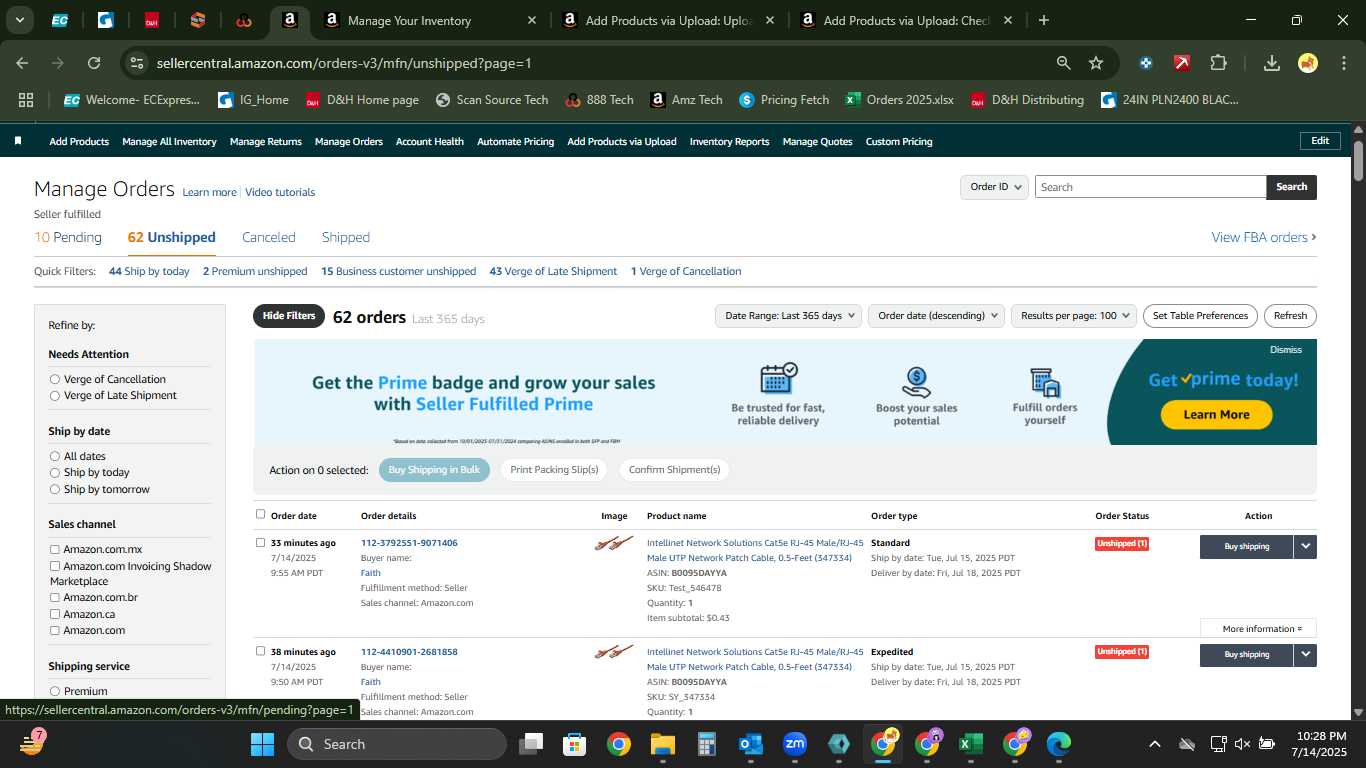
Task: Show hidden system tray icons chevron
Action: click(x=1154, y=744)
